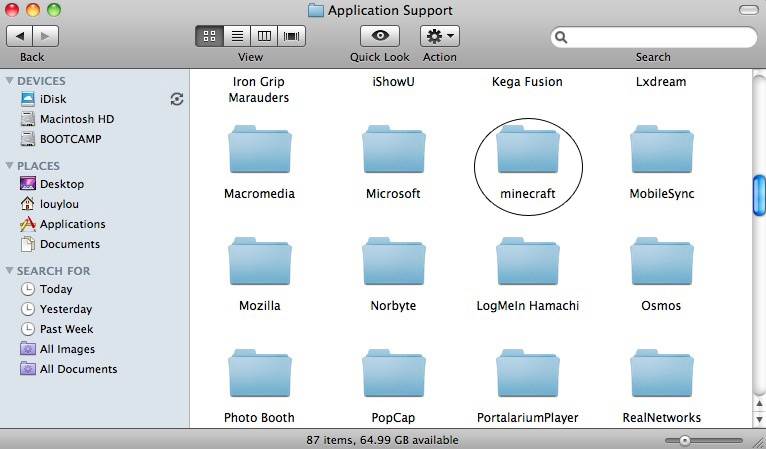Click the vertical scrollbar thumb
Viewport: 766px width, 449px height.
point(759,195)
